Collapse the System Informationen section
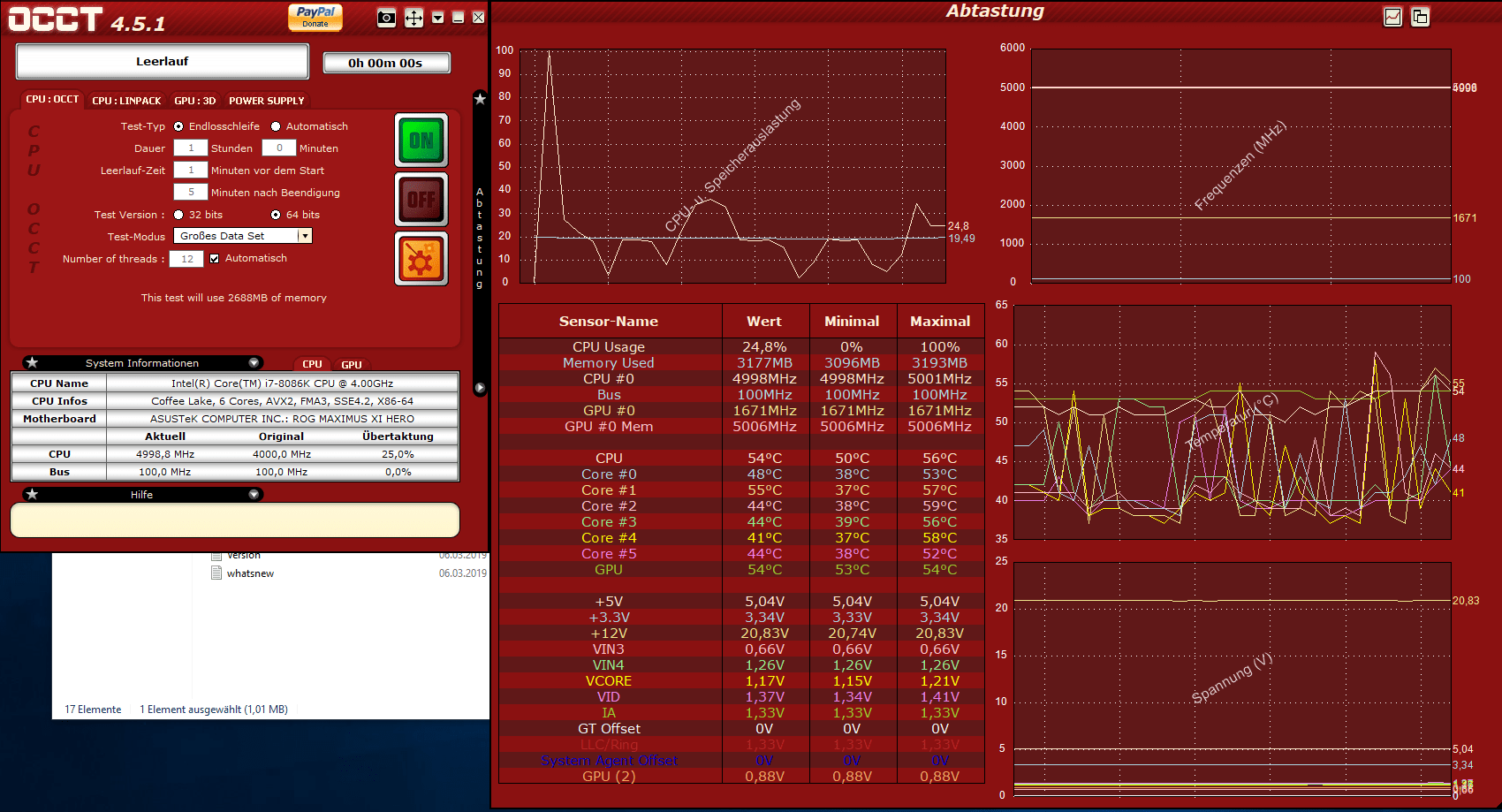This screenshot has width=1502, height=812. [x=254, y=362]
